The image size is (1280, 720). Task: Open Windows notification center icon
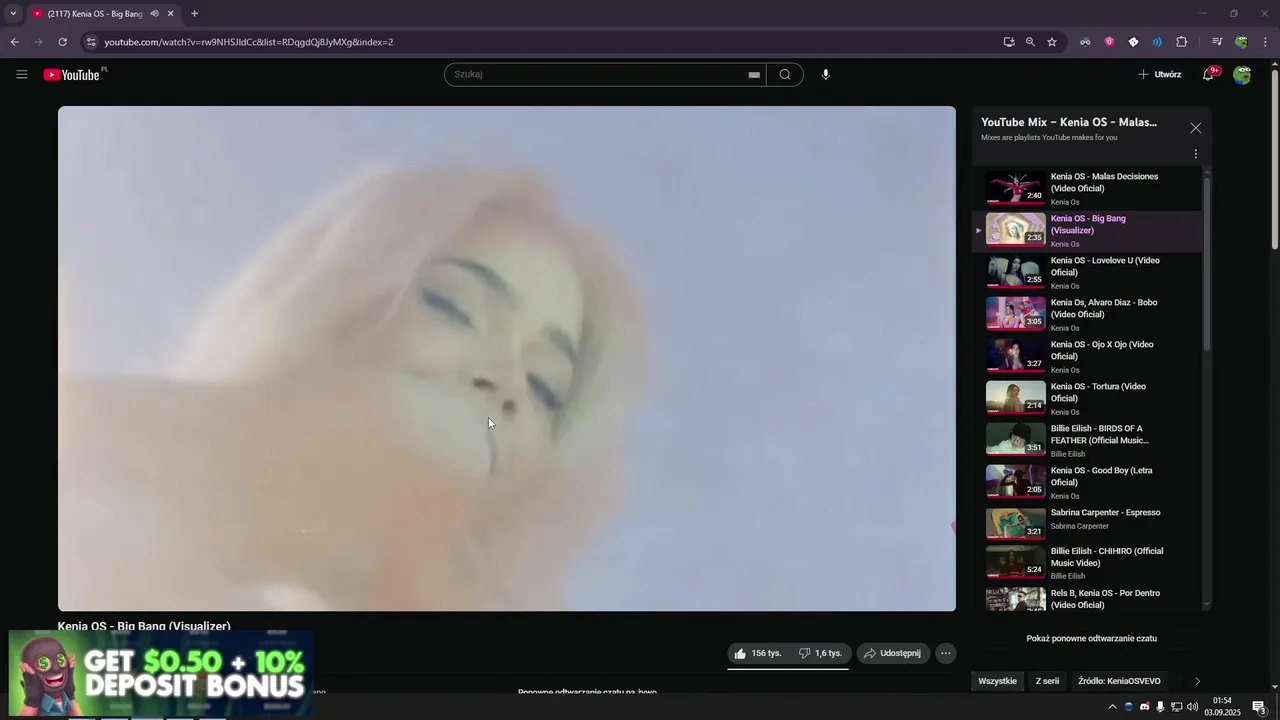[1259, 707]
